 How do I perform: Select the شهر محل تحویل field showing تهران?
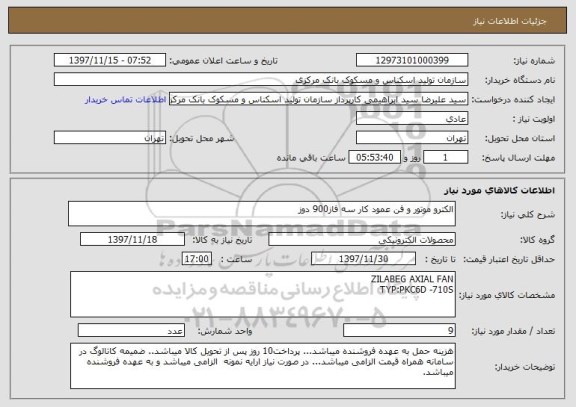[x=110, y=138]
